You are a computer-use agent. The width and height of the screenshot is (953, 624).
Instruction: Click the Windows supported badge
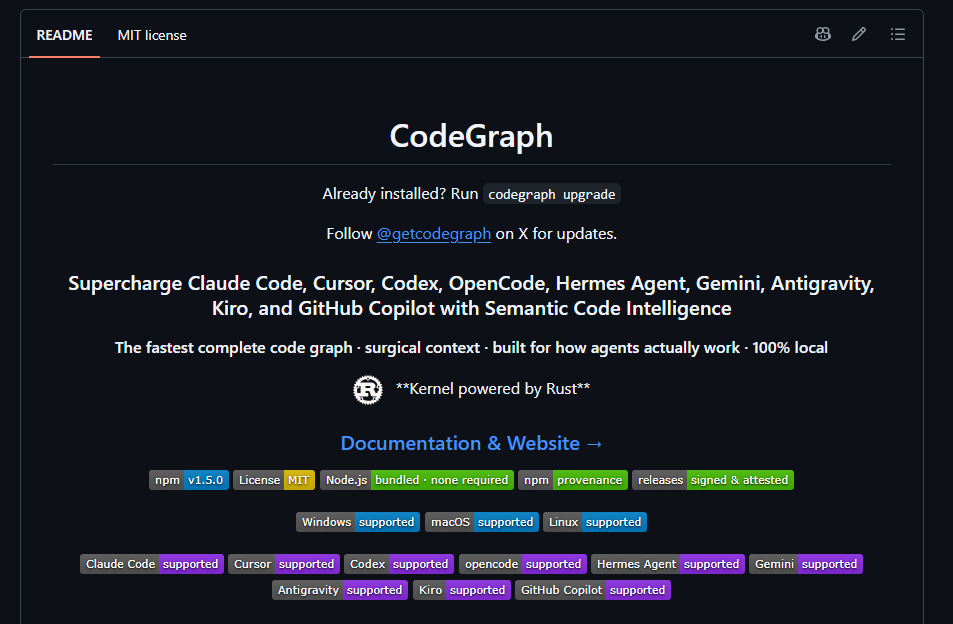[x=358, y=522]
